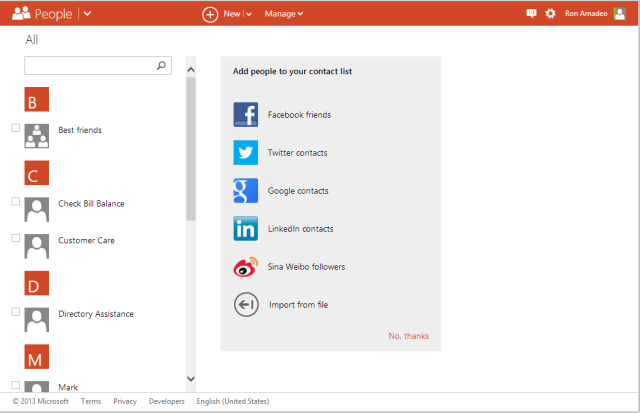This screenshot has height=413, width=640.
Task: Tick the Mark contact checkbox
Action: tap(16, 385)
